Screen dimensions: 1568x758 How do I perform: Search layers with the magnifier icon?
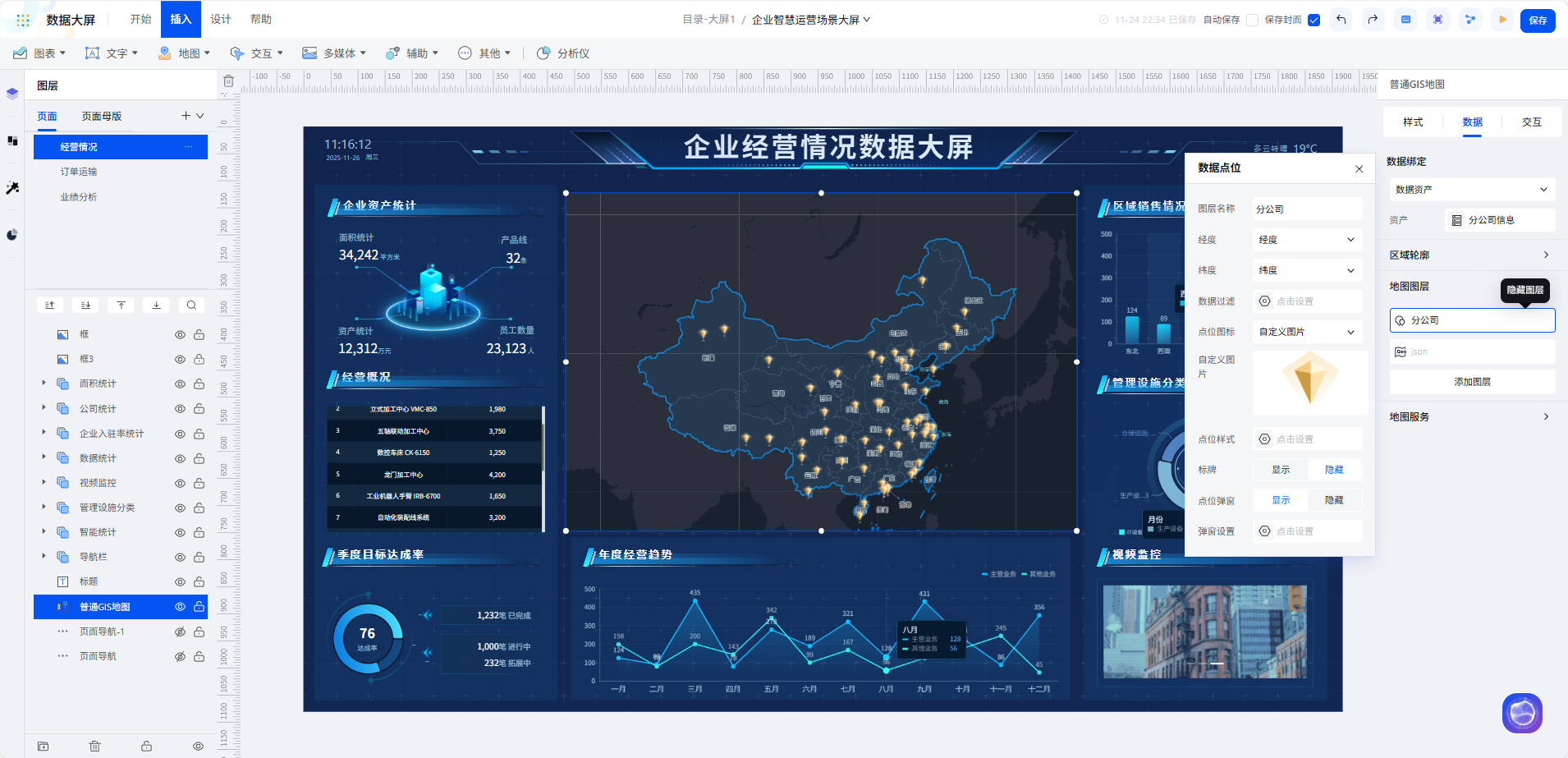click(191, 305)
